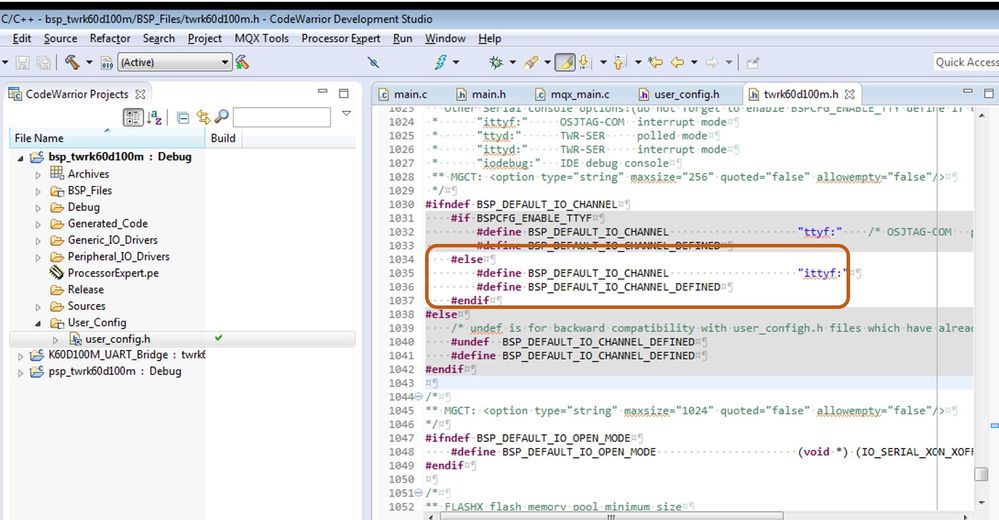Image resolution: width=999 pixels, height=520 pixels.
Task: Expand the Generated_Code folder
Action: (x=38, y=224)
